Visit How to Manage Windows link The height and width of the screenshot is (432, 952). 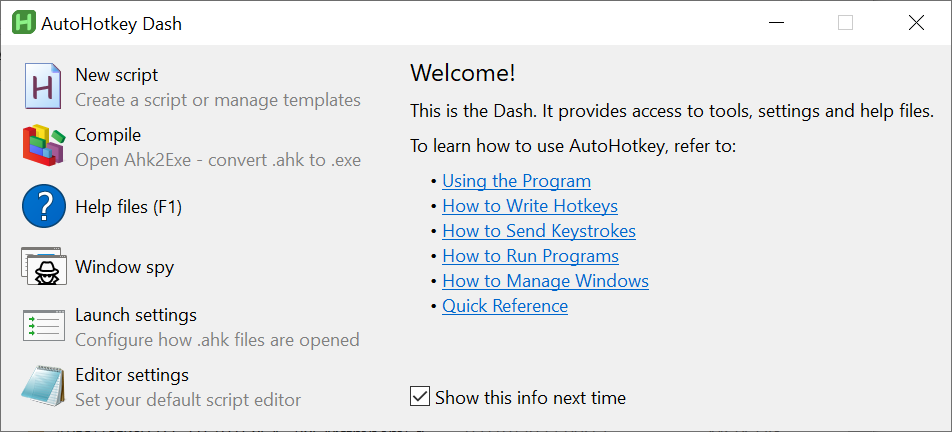pyautogui.click(x=545, y=281)
